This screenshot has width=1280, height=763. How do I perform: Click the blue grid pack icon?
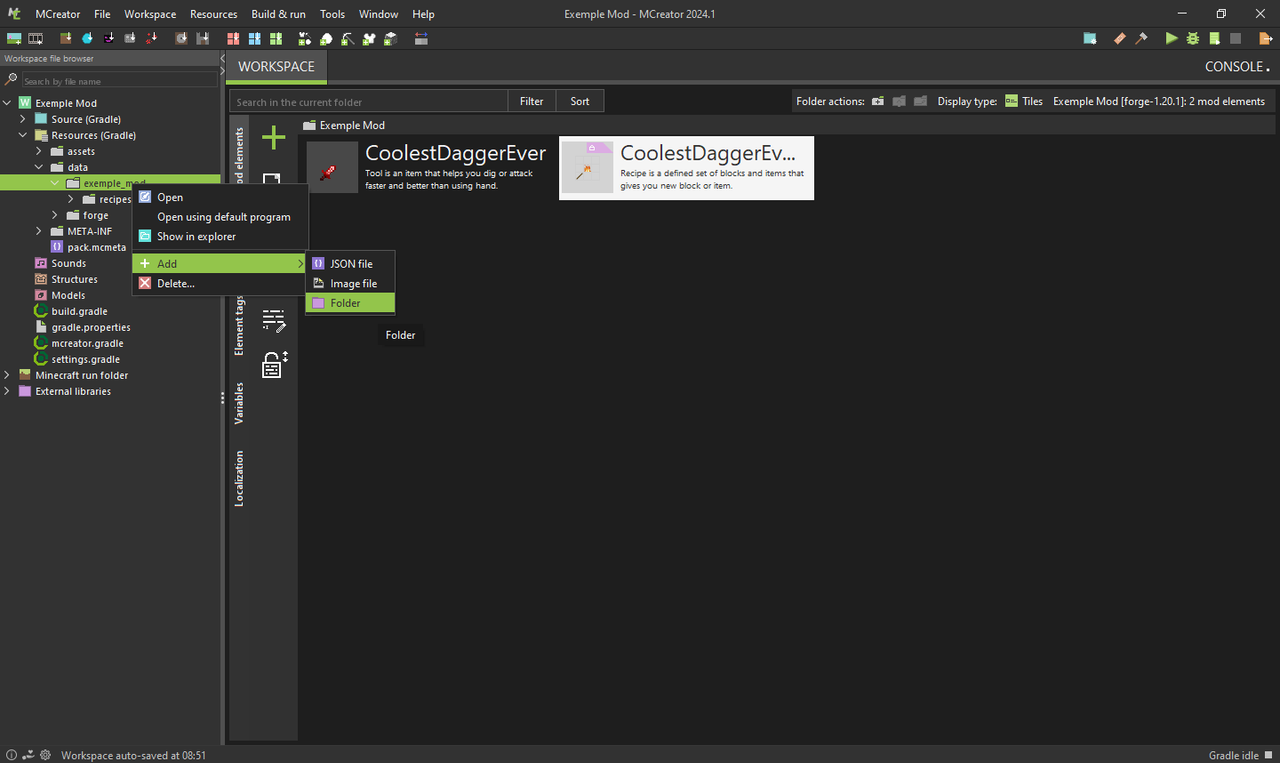point(254,38)
